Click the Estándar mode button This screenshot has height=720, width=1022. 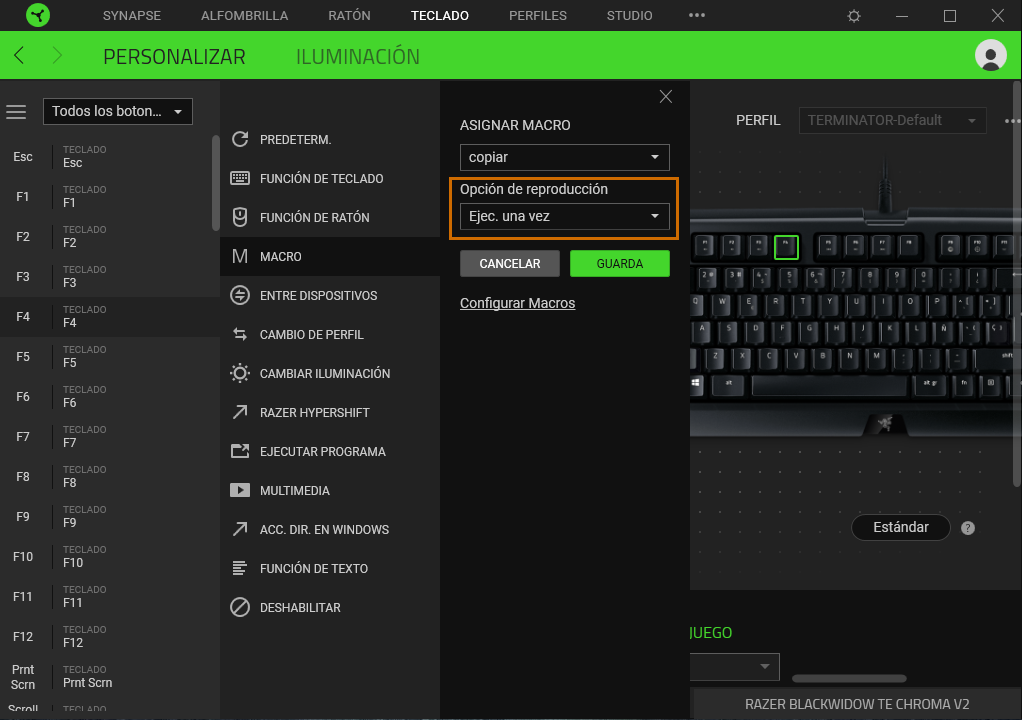[900, 527]
